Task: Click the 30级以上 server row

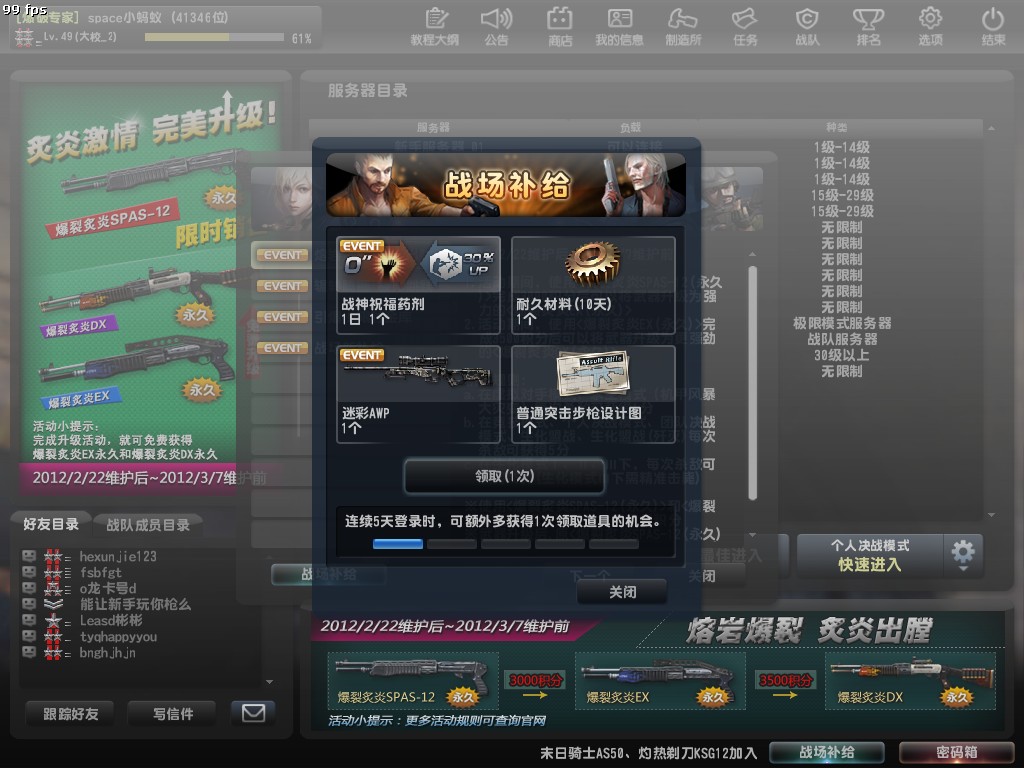Action: 842,355
